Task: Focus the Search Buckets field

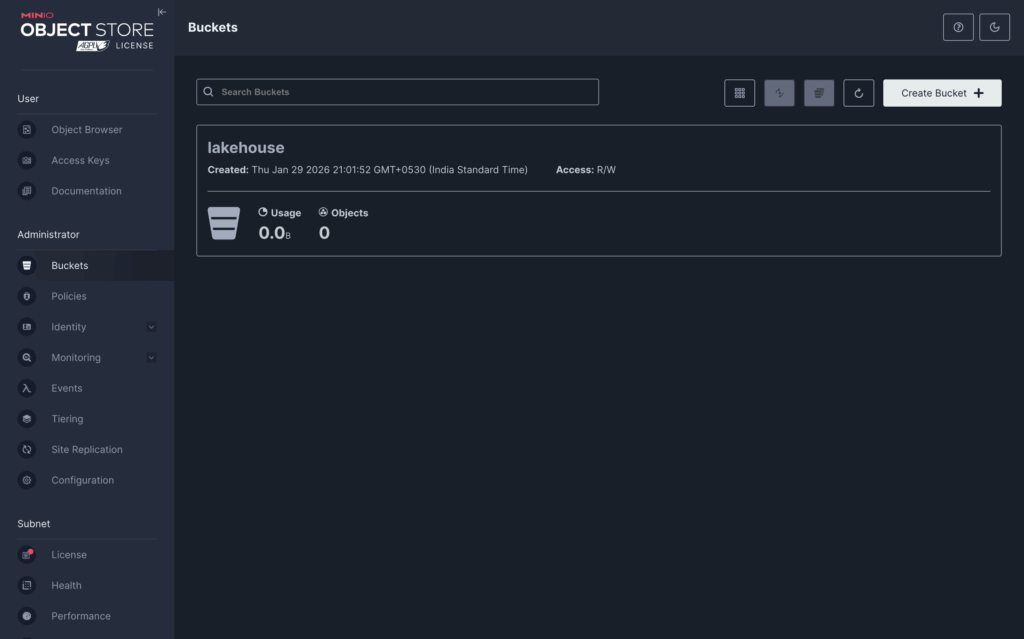Action: coord(397,92)
